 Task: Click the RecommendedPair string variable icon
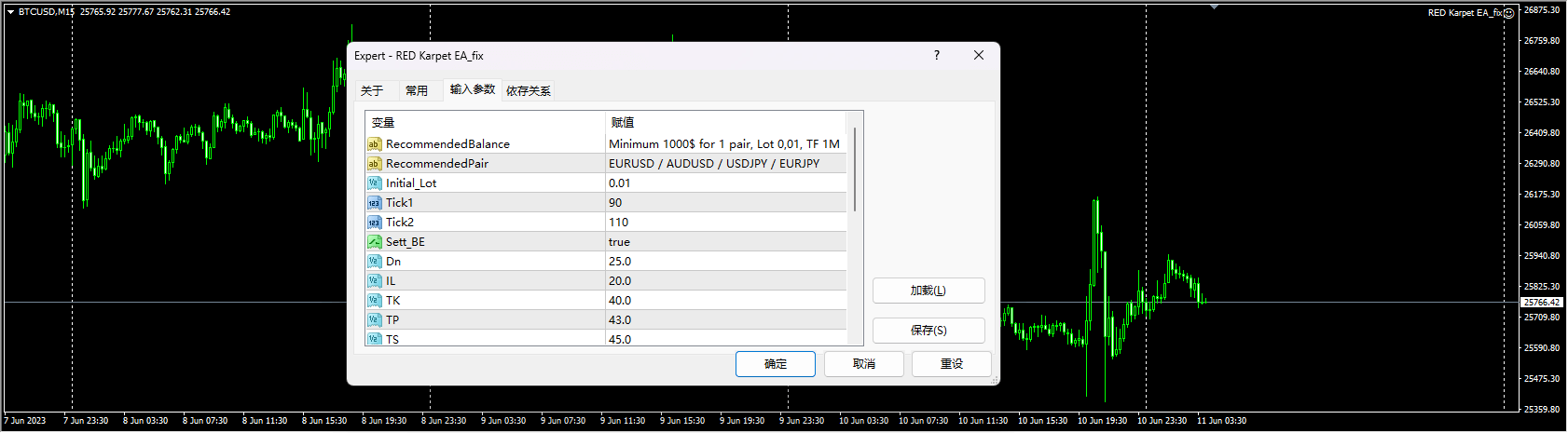pyautogui.click(x=374, y=164)
